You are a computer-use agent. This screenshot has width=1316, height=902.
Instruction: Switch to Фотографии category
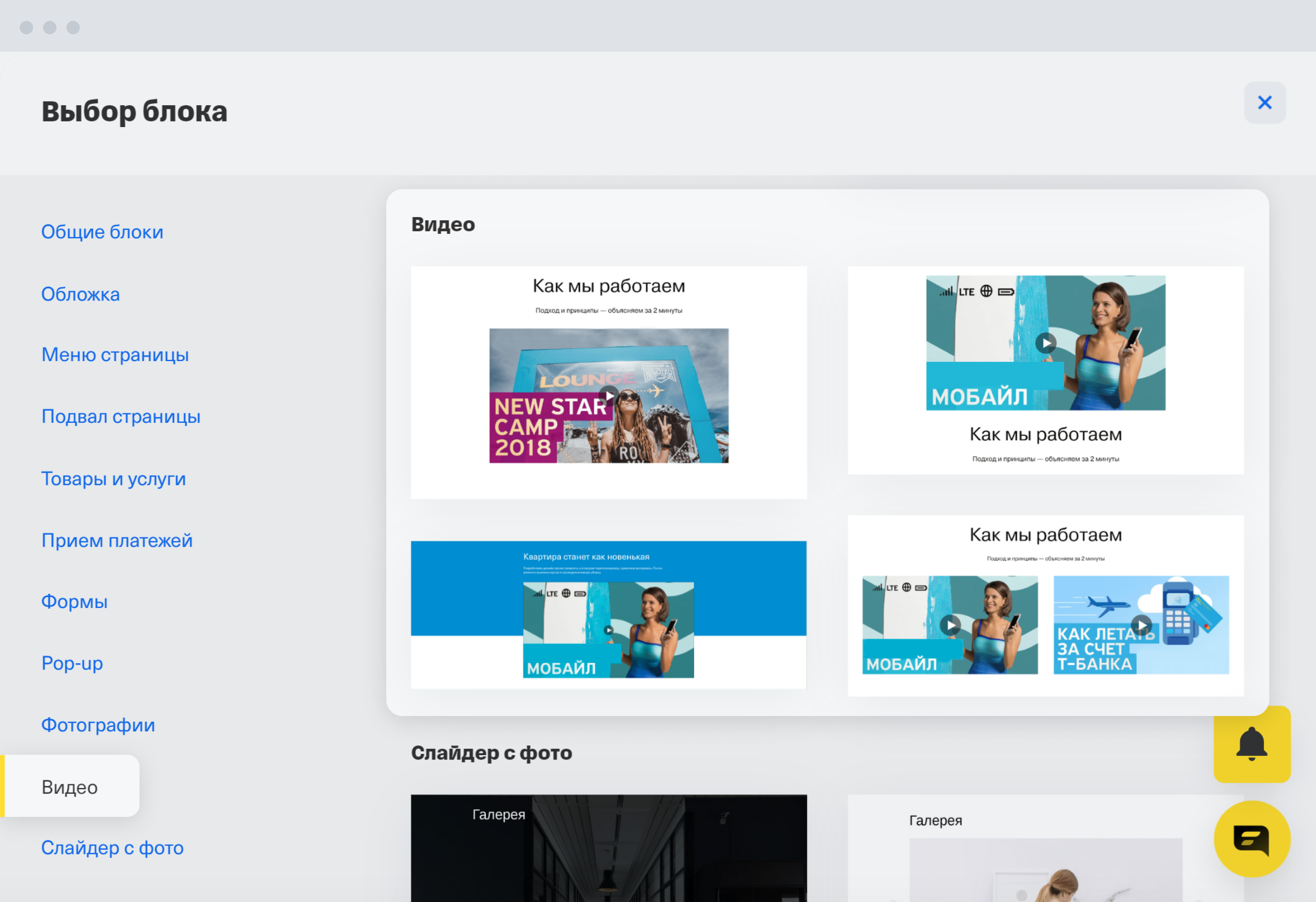(98, 725)
